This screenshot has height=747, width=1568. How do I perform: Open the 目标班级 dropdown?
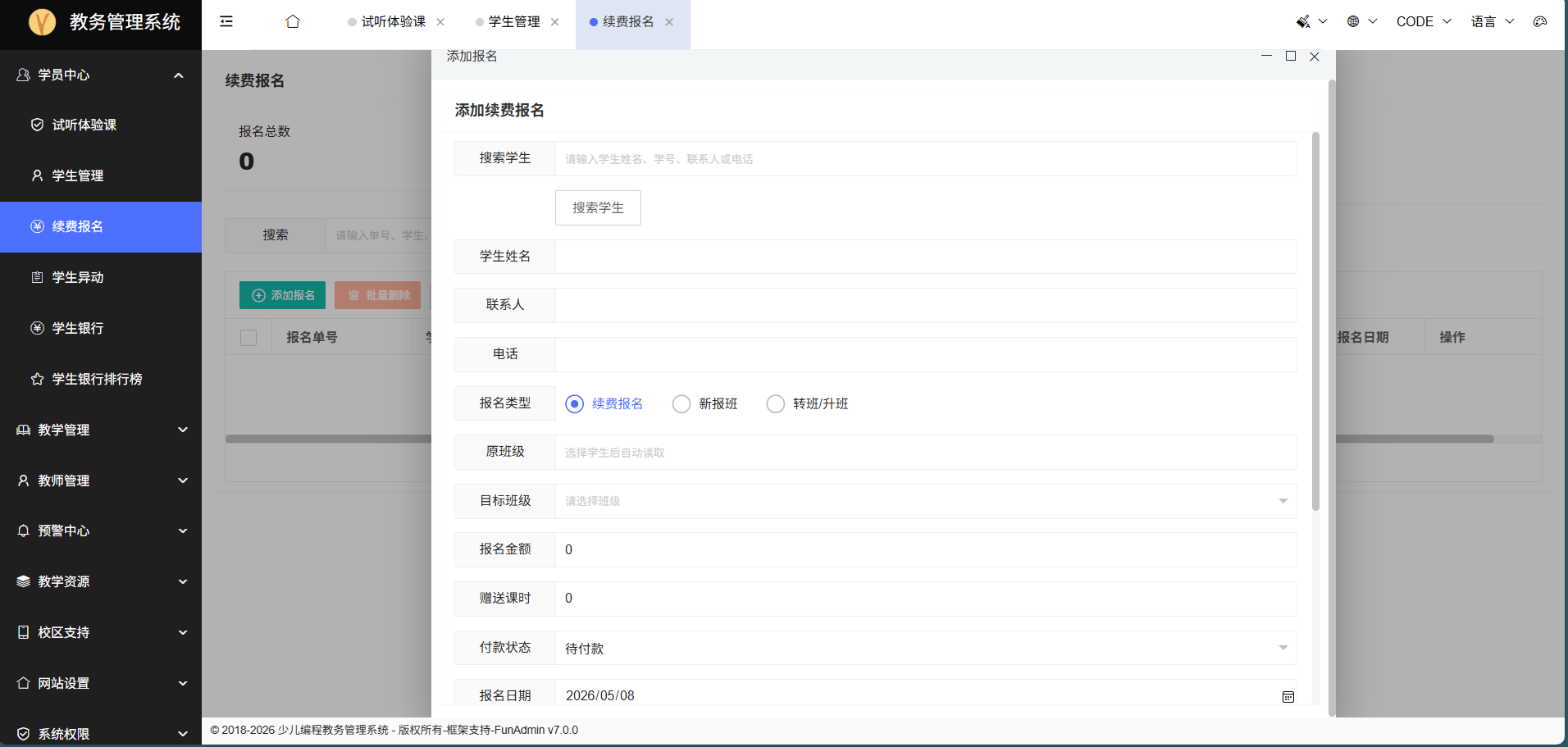(x=926, y=501)
